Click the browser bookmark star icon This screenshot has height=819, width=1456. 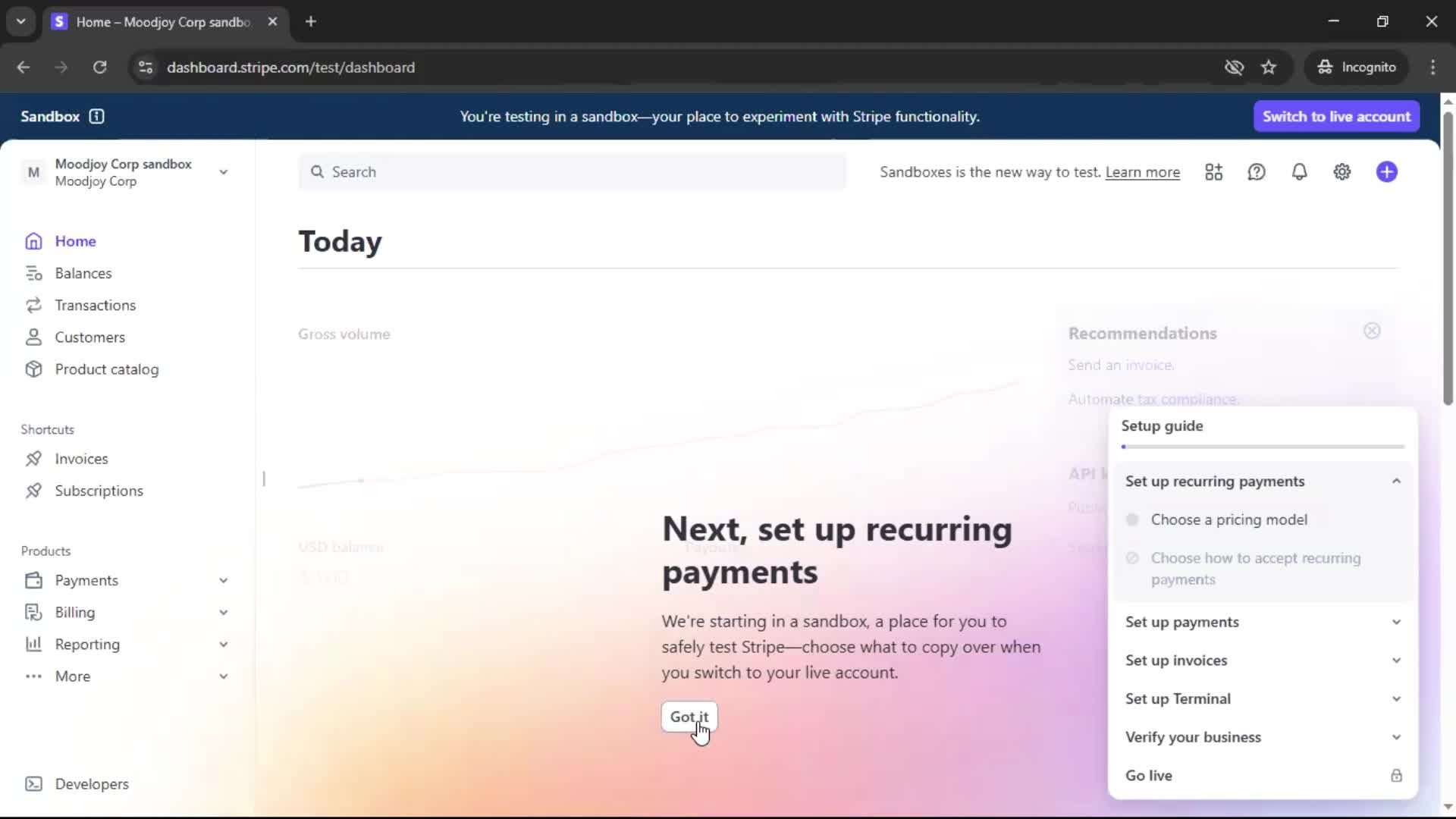(1268, 67)
